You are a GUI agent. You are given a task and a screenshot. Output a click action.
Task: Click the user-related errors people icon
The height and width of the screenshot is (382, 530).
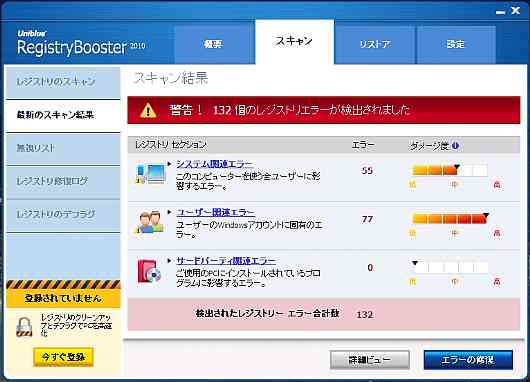150,222
